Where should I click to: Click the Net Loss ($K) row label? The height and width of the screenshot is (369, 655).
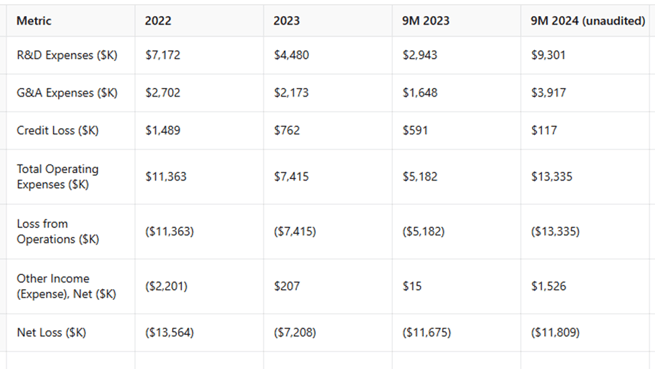click(x=51, y=332)
